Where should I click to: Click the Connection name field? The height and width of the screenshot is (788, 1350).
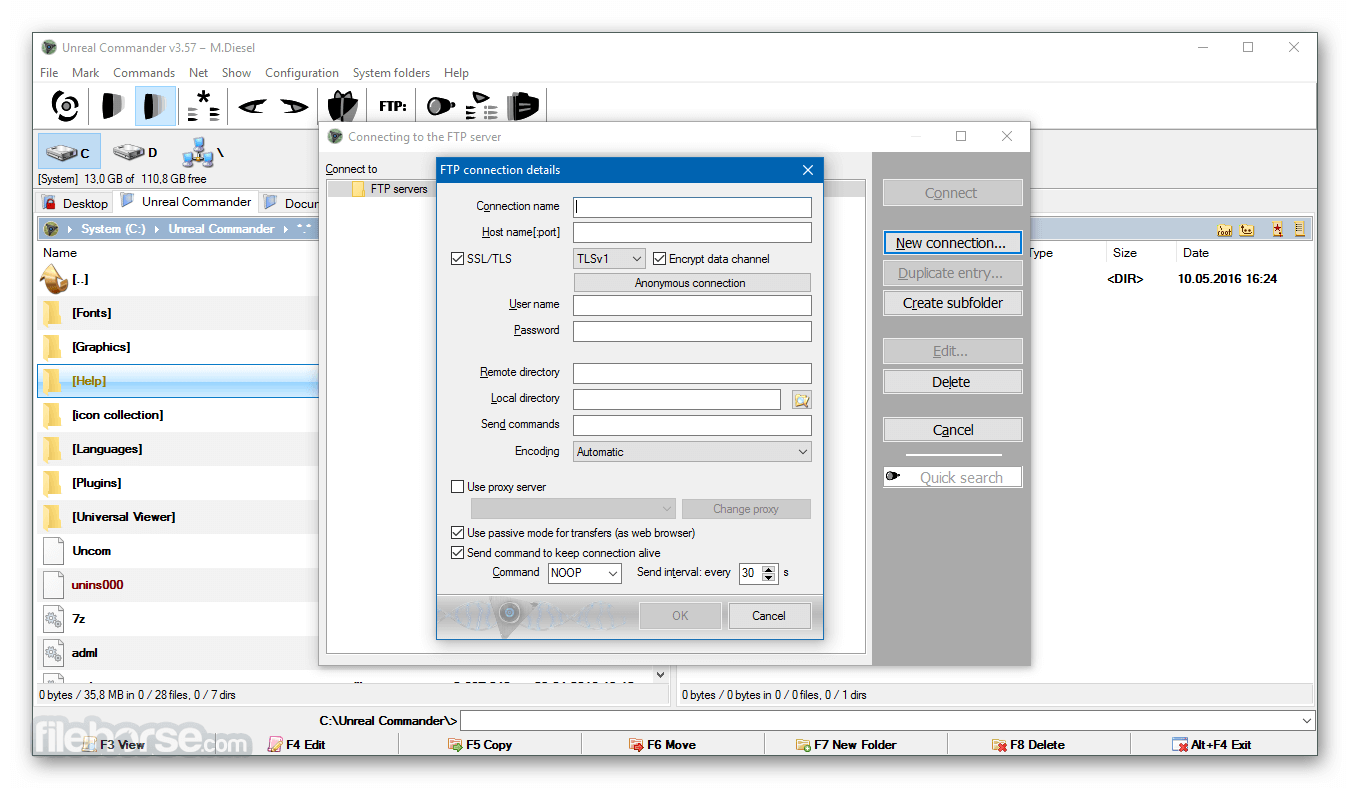[692, 207]
